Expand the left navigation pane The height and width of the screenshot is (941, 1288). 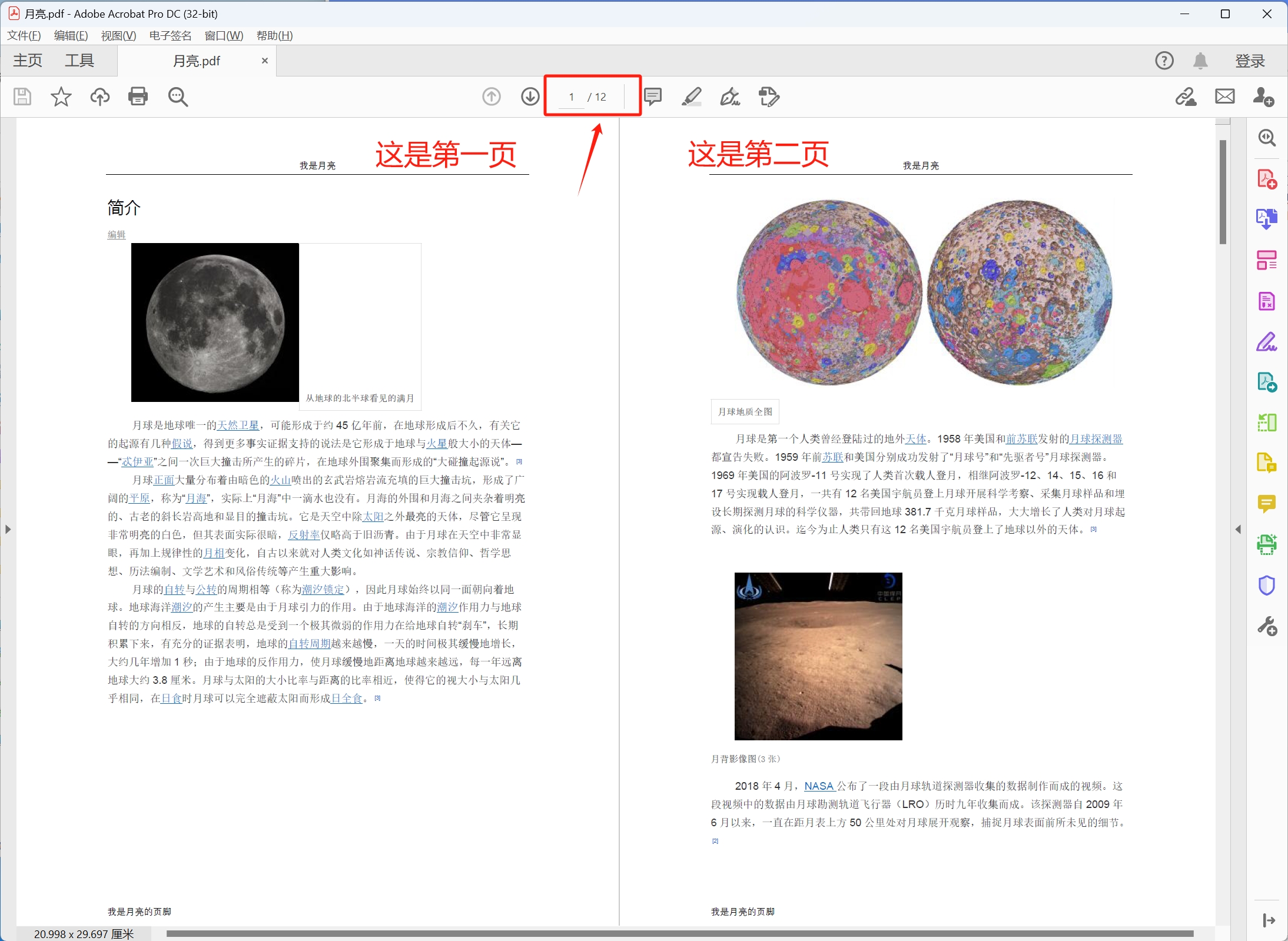(x=8, y=529)
